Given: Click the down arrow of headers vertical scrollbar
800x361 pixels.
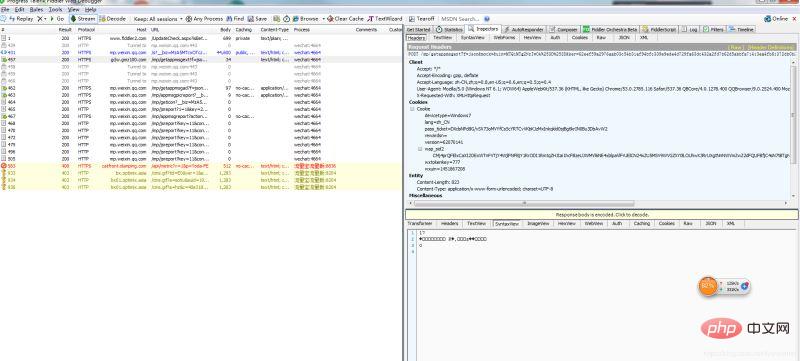Looking at the screenshot, I should pos(793,196).
